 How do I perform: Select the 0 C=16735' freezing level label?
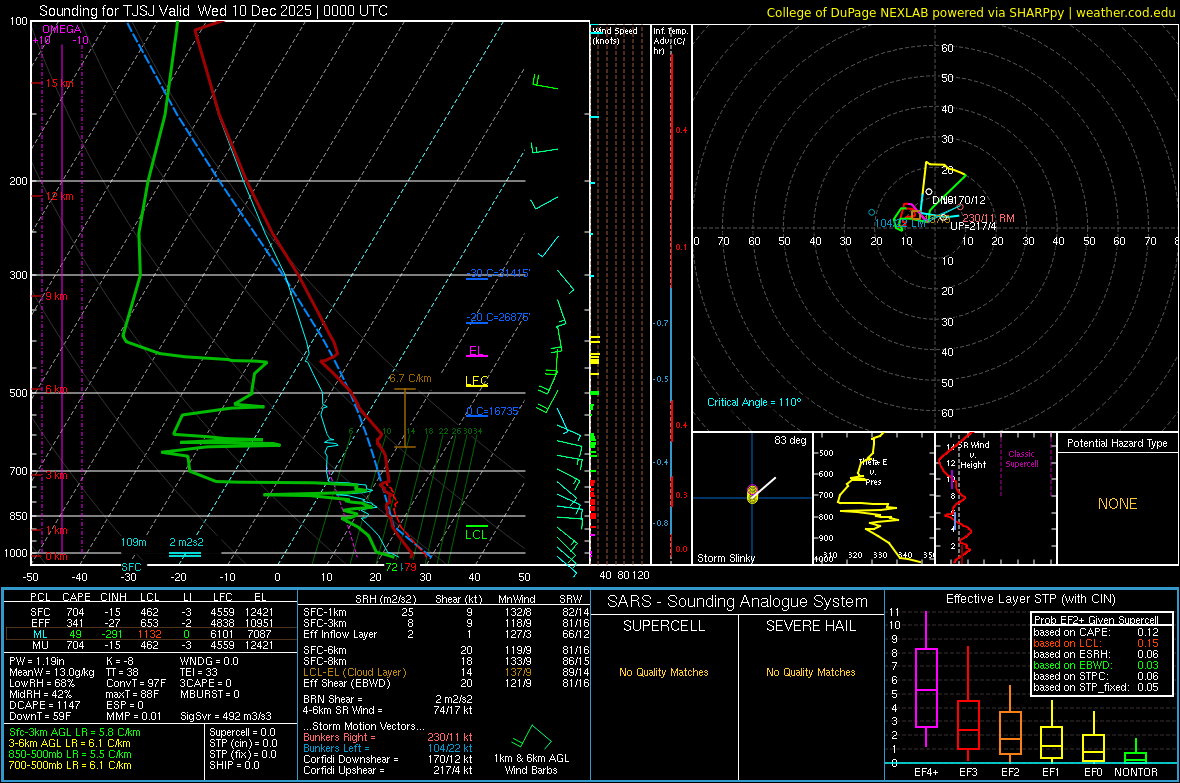pyautogui.click(x=493, y=411)
